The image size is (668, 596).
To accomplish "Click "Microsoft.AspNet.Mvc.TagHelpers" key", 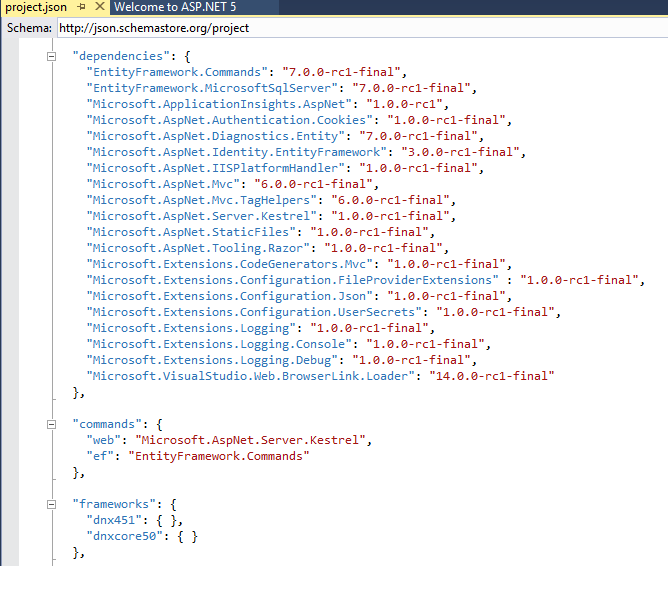I will coord(202,200).
